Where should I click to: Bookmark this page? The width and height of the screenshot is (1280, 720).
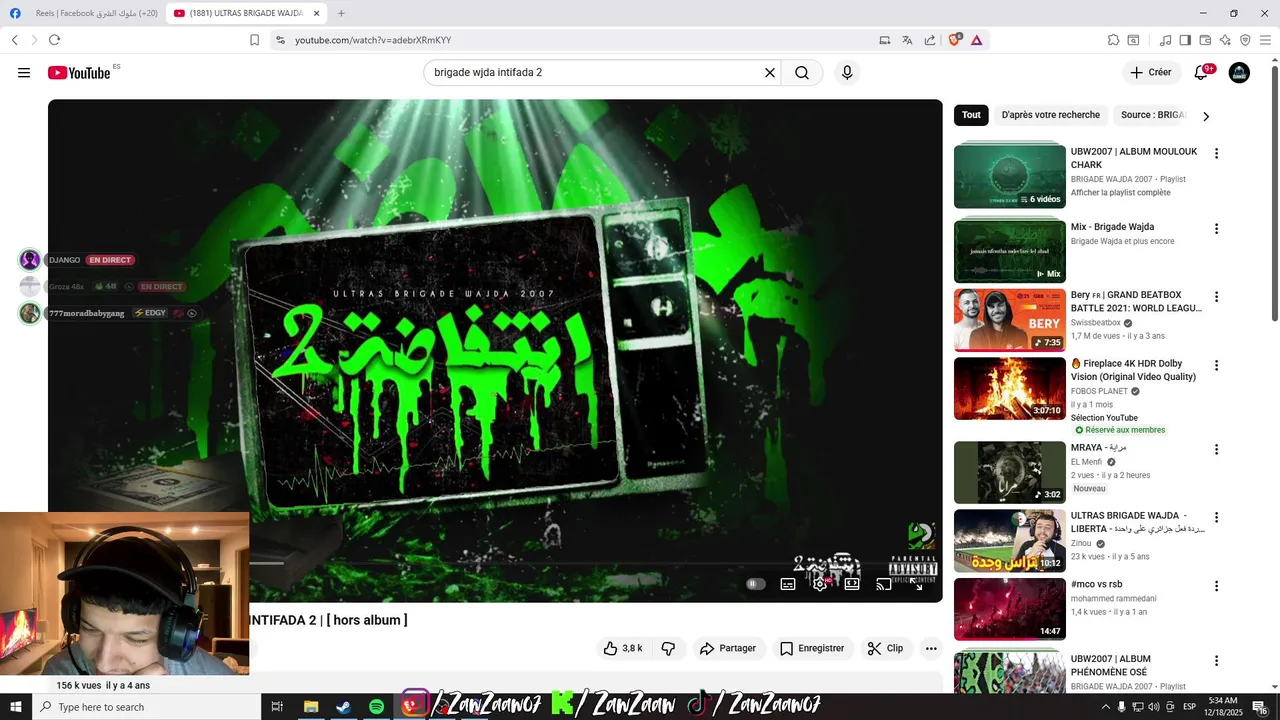254,40
